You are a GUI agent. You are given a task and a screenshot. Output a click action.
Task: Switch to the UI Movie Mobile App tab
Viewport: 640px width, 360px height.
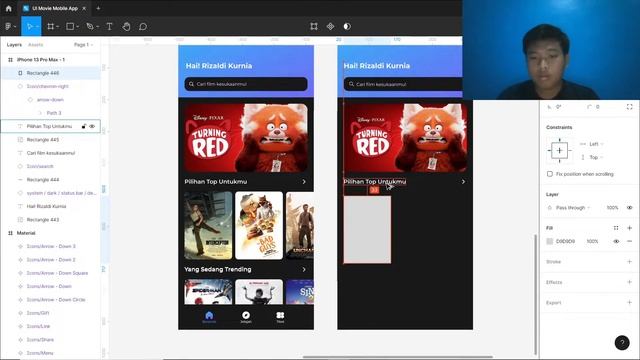(x=55, y=8)
